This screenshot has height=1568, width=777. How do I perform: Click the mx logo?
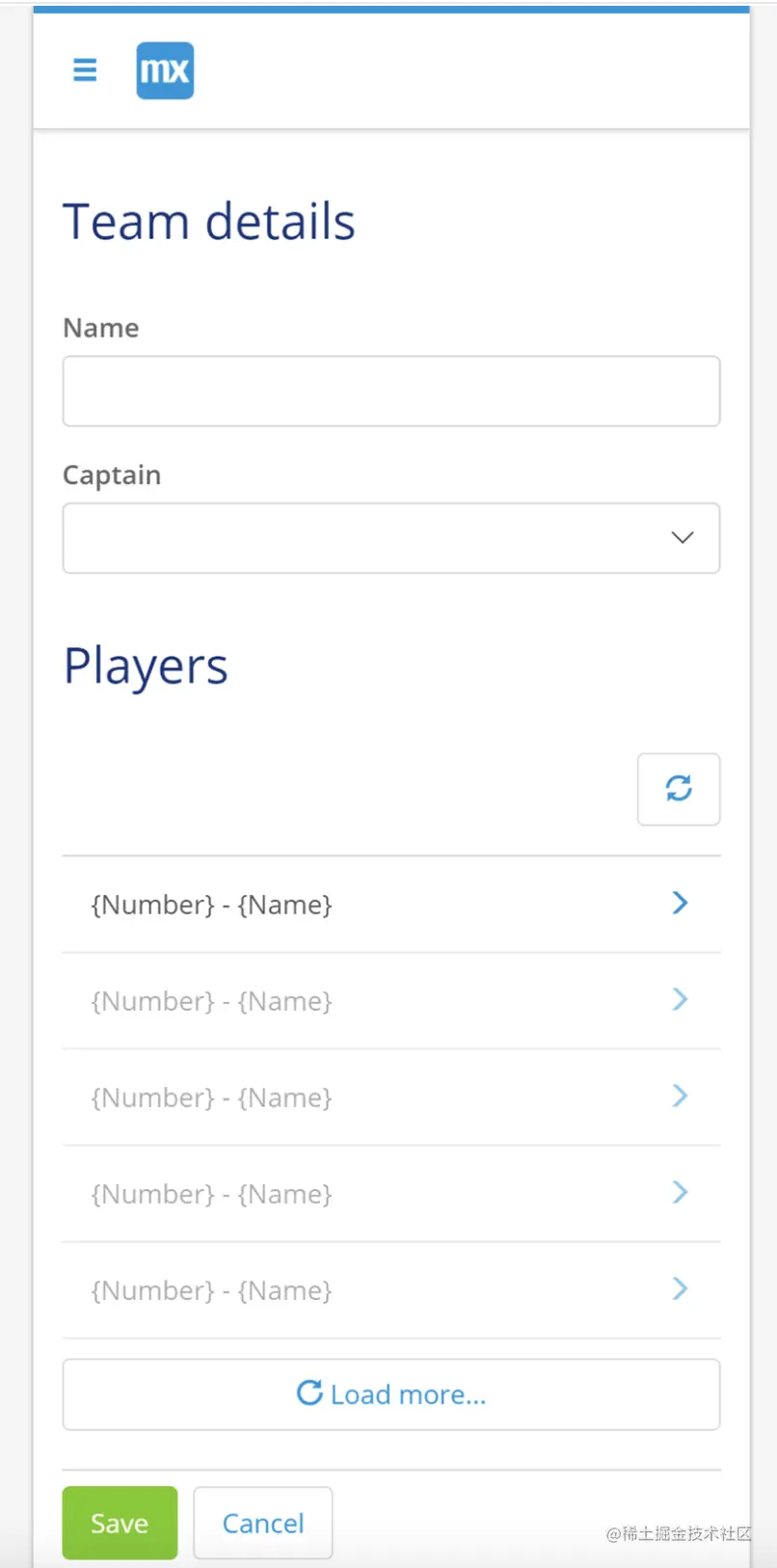(165, 70)
